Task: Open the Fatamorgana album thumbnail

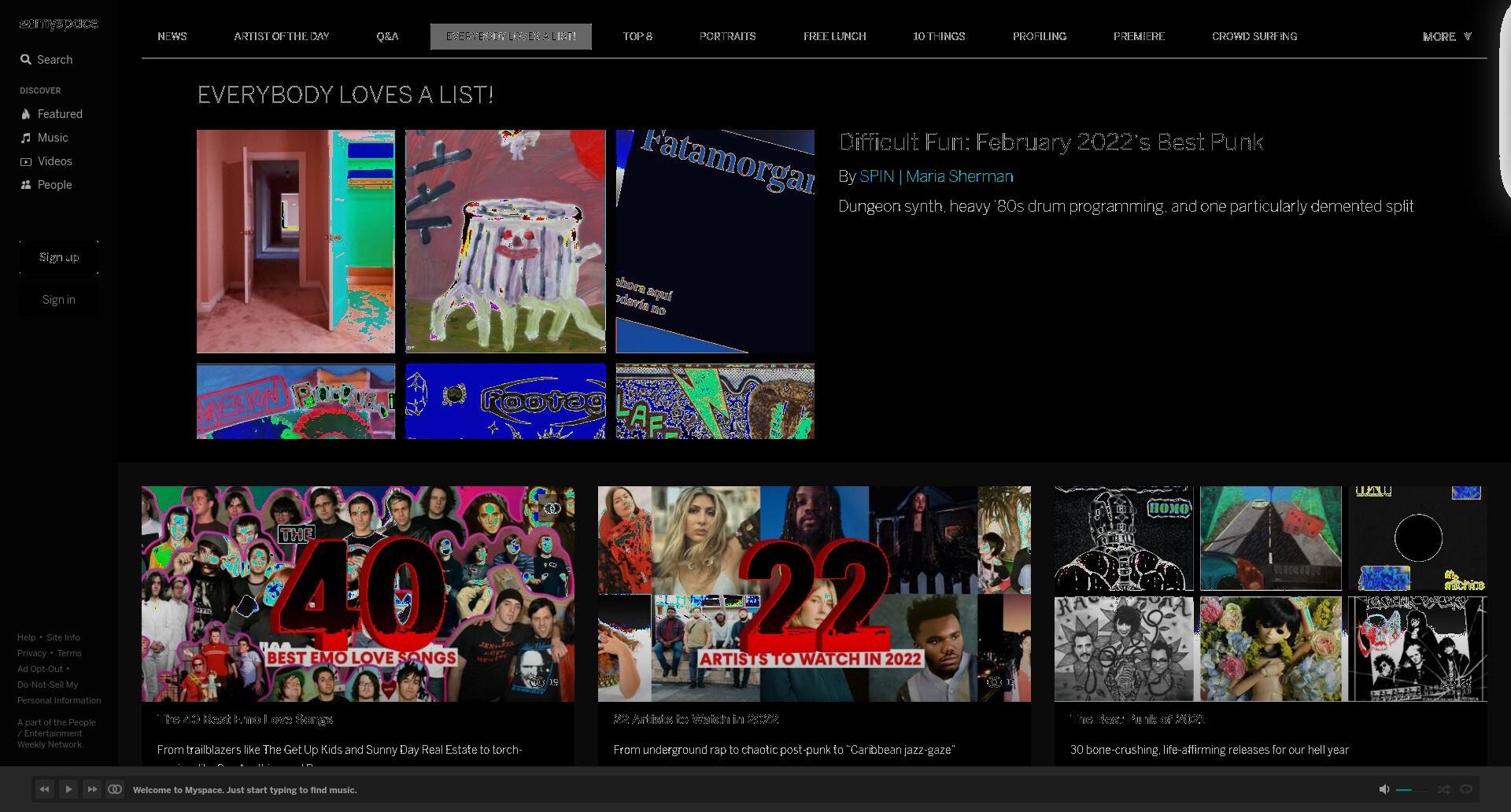Action: [715, 242]
